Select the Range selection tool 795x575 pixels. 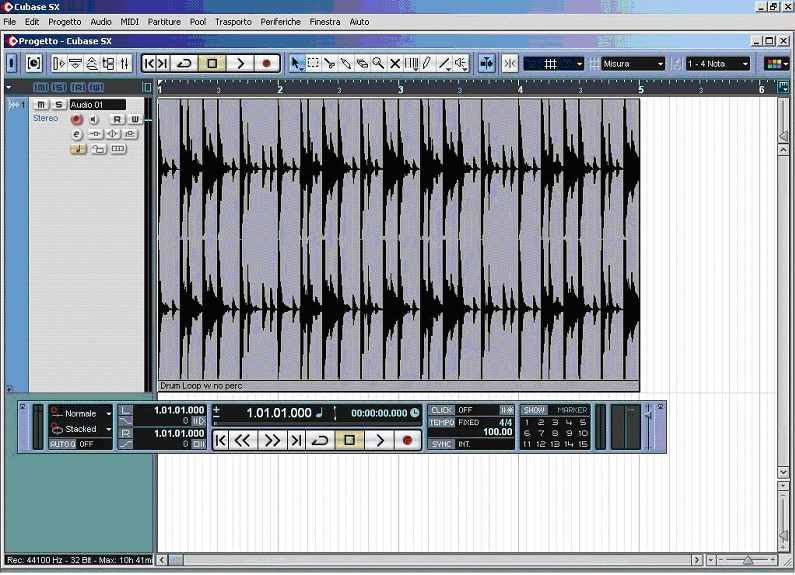313,63
